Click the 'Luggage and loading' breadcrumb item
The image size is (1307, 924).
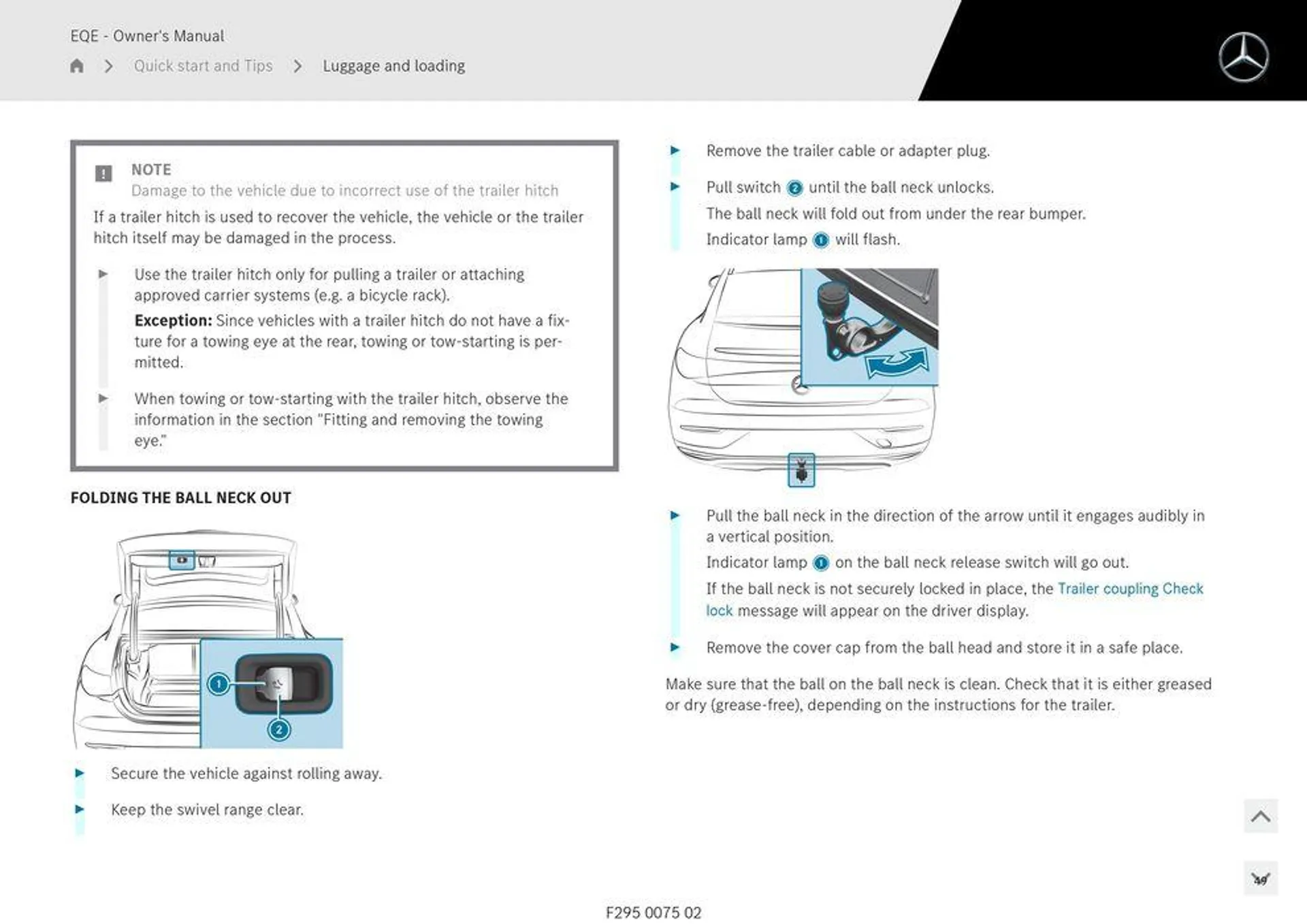[393, 65]
